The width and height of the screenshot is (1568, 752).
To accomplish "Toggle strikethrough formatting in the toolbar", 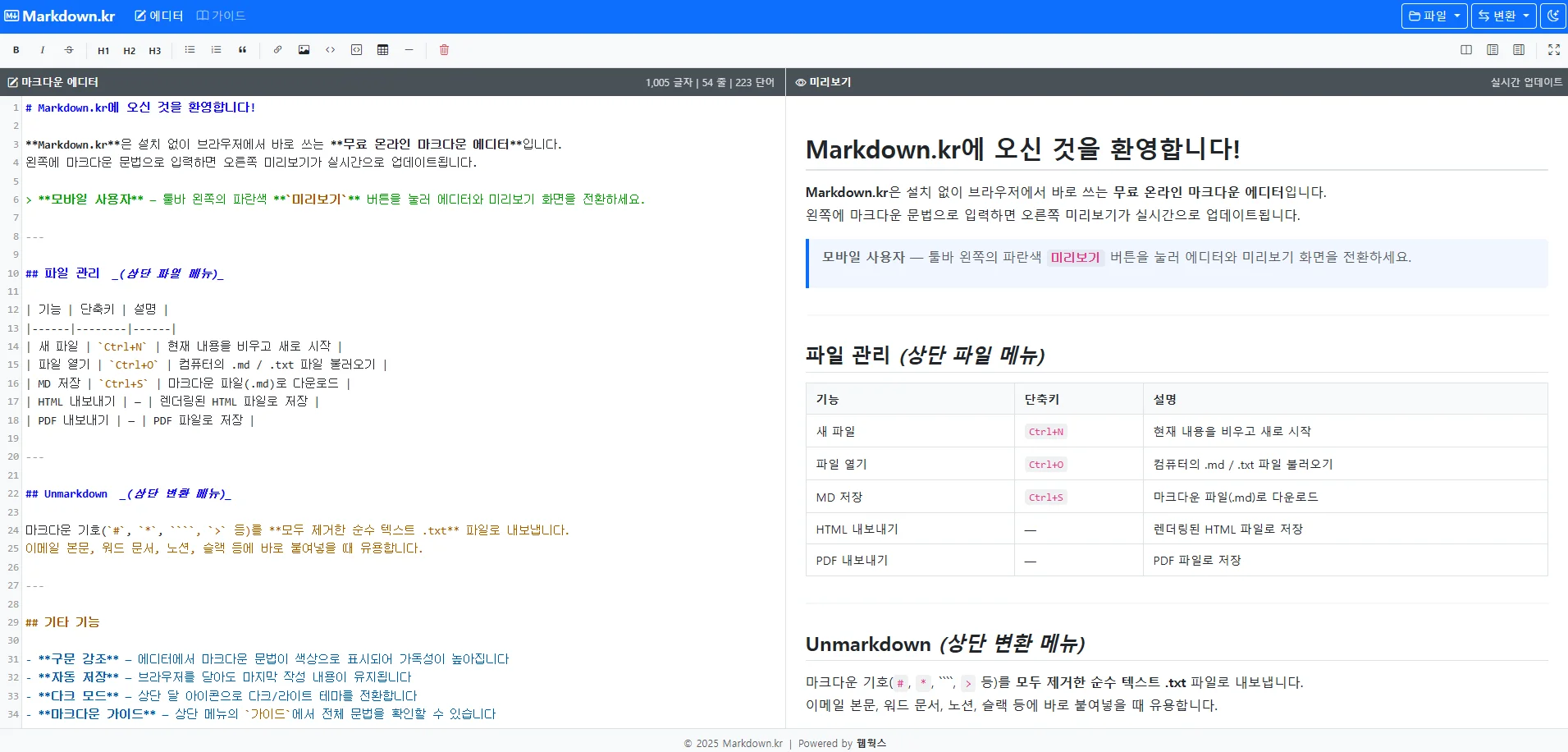I will (x=70, y=50).
